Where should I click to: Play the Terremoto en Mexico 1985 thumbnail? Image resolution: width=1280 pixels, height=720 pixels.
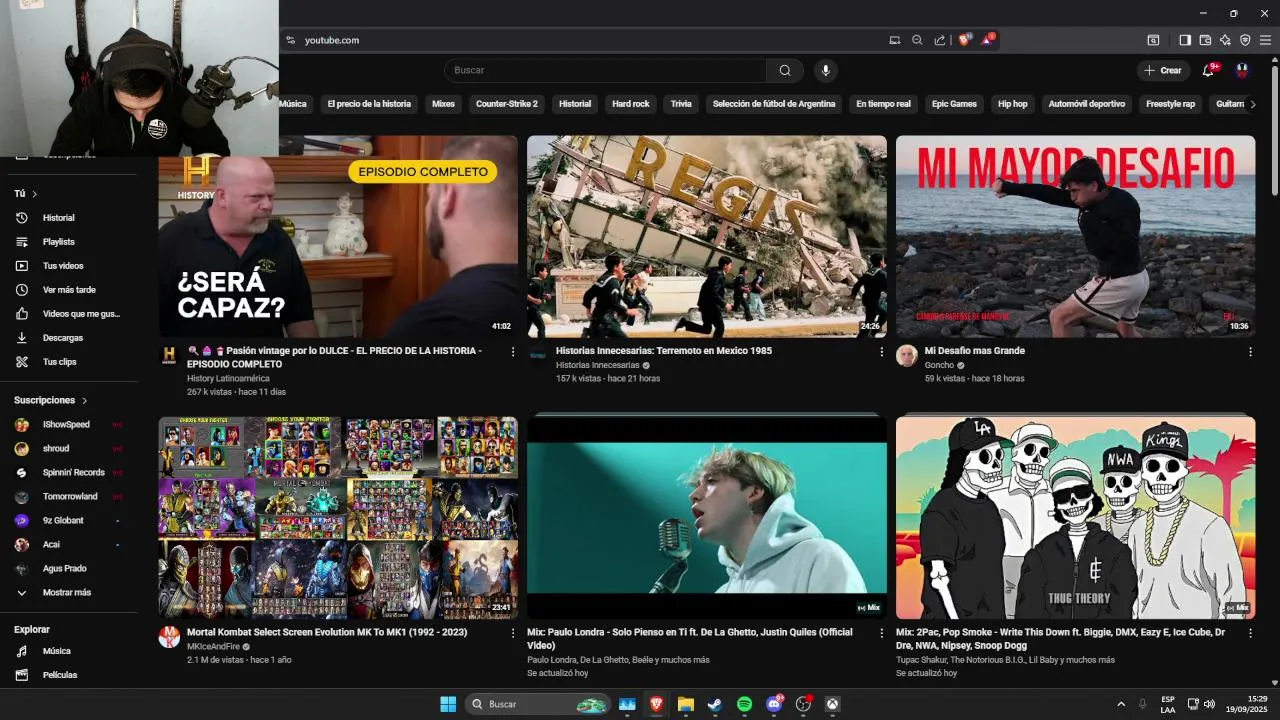(707, 237)
